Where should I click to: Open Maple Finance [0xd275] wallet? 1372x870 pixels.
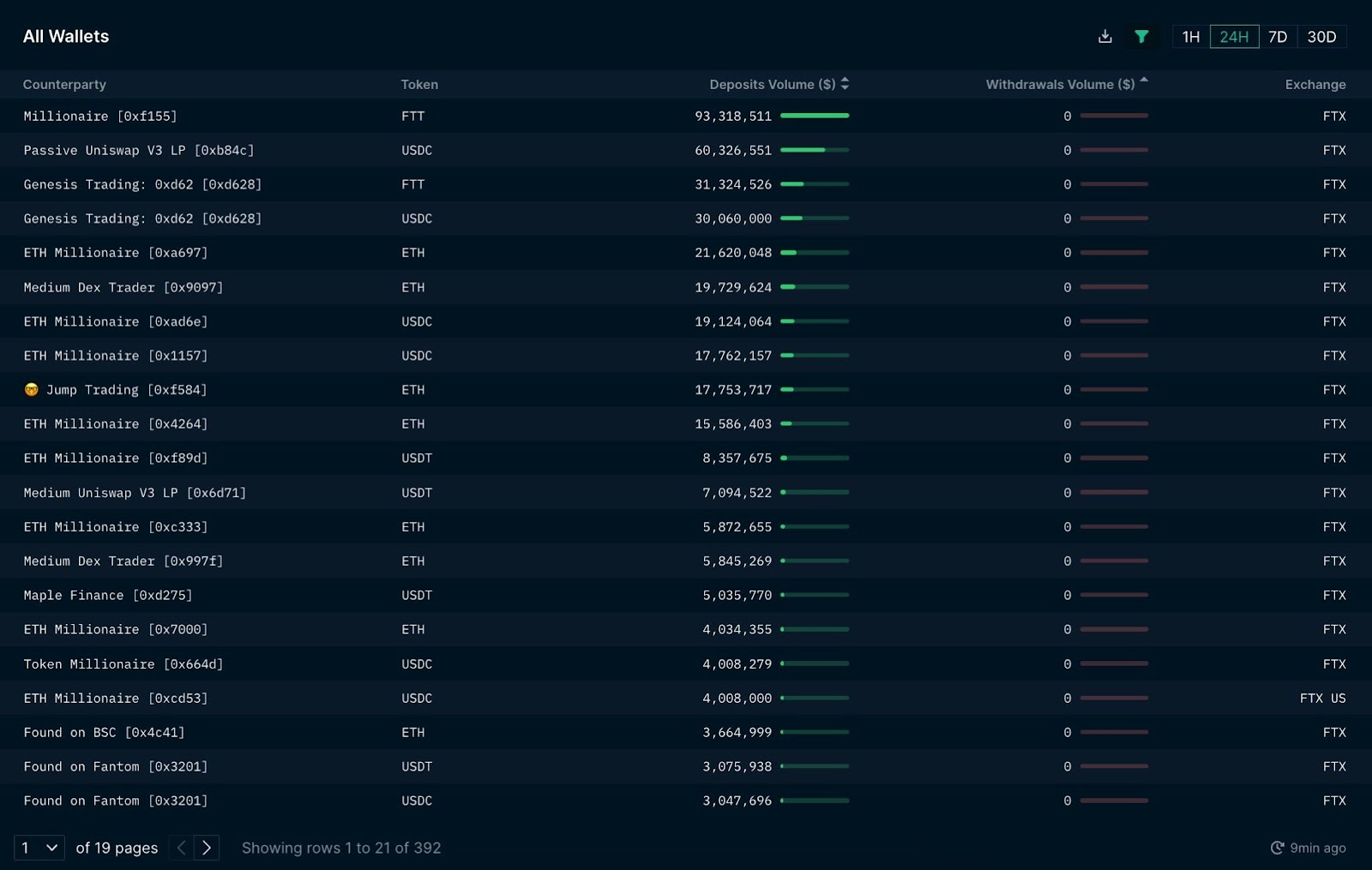click(108, 596)
